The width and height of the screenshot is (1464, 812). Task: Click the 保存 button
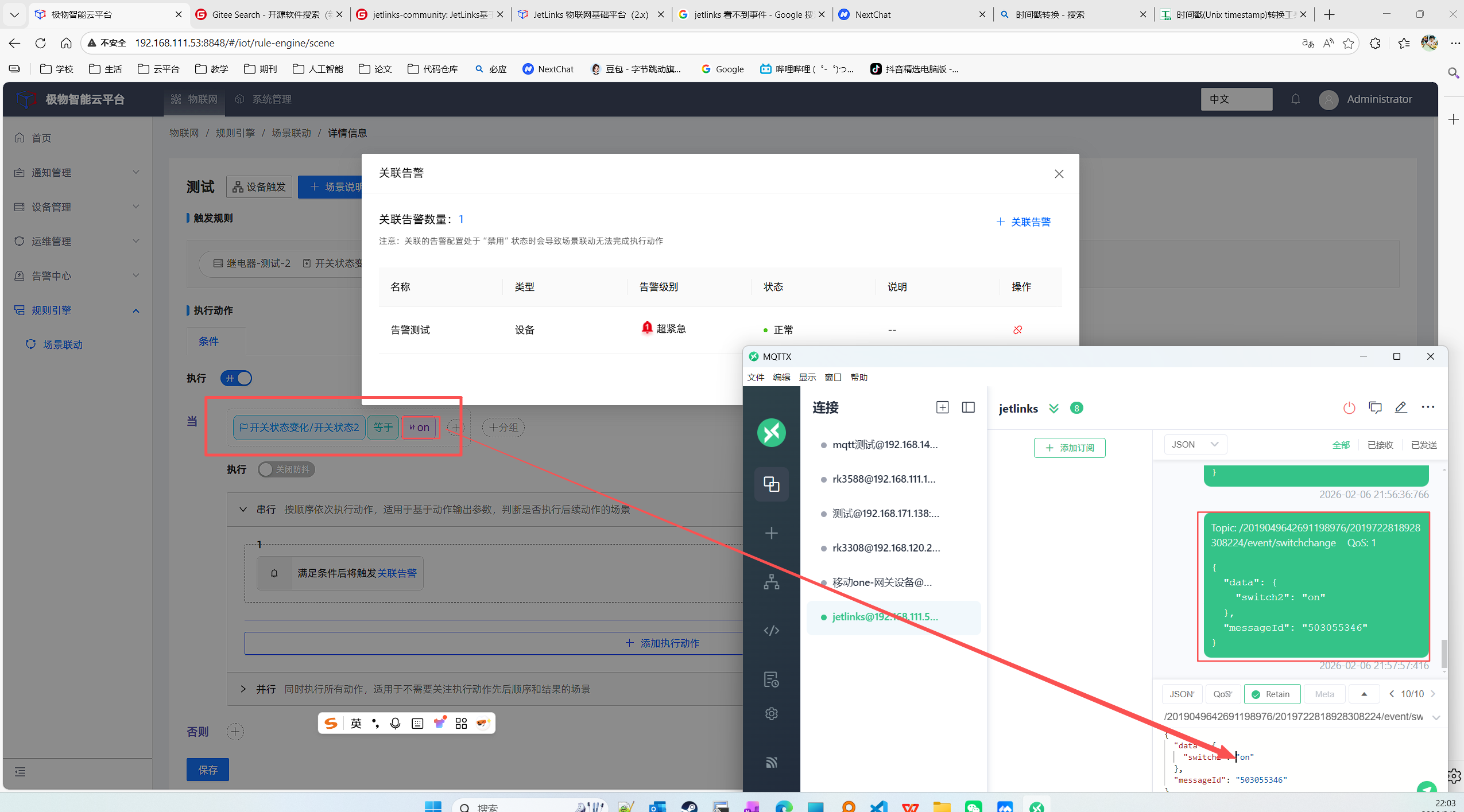tap(207, 770)
